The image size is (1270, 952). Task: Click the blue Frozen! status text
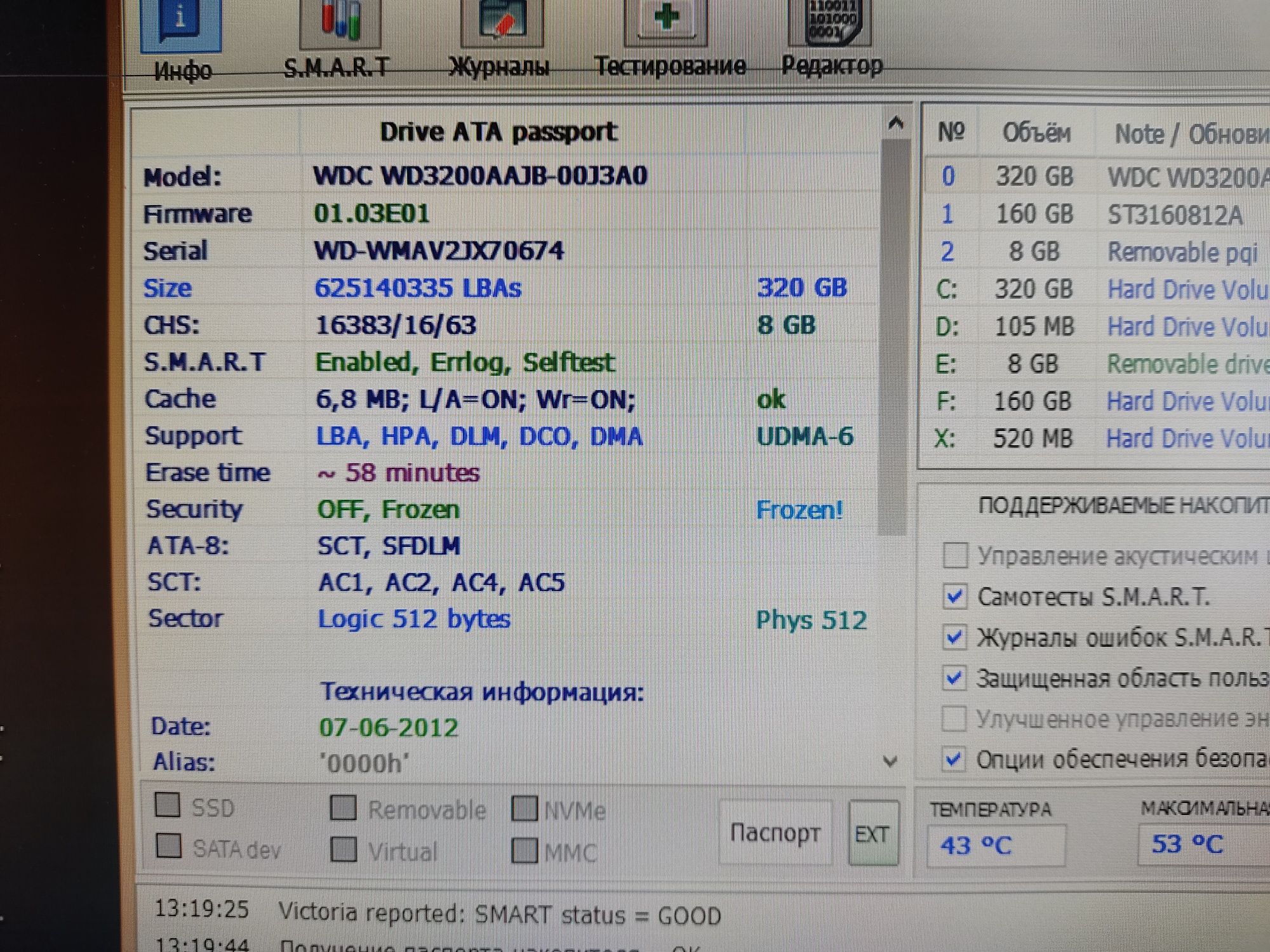(799, 510)
